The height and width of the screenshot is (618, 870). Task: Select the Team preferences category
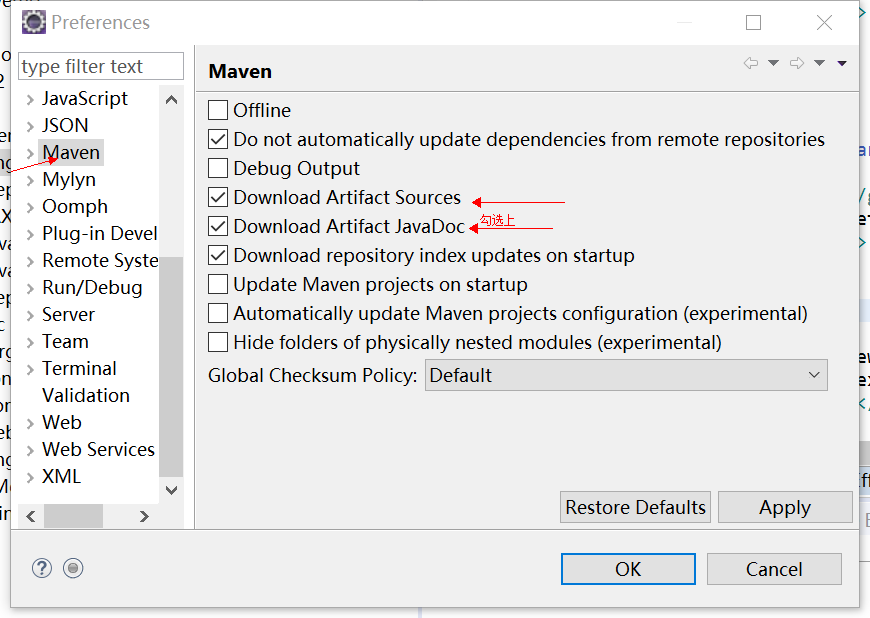click(65, 341)
